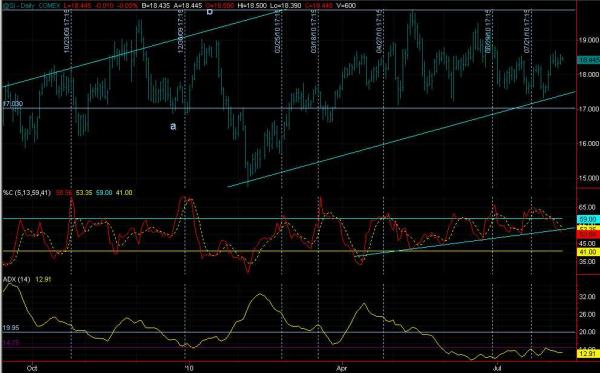The width and height of the screenshot is (600, 373).
Task: Click the yellow 12.91 ADX value tag
Action: [x=587, y=353]
